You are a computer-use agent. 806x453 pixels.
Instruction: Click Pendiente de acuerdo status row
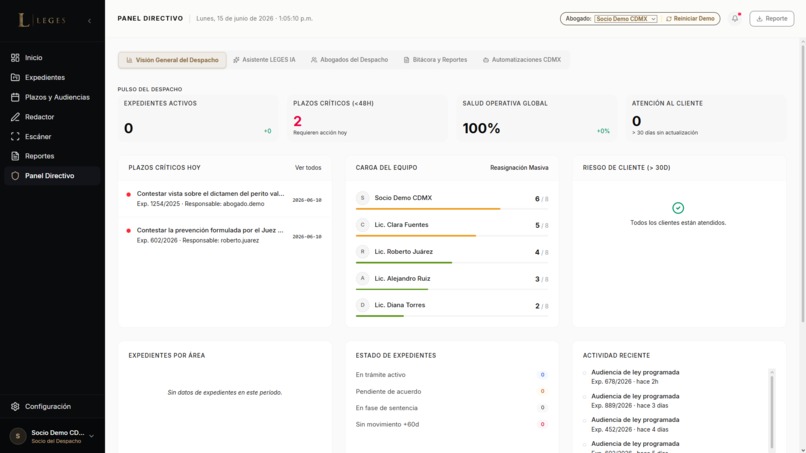tap(452, 391)
